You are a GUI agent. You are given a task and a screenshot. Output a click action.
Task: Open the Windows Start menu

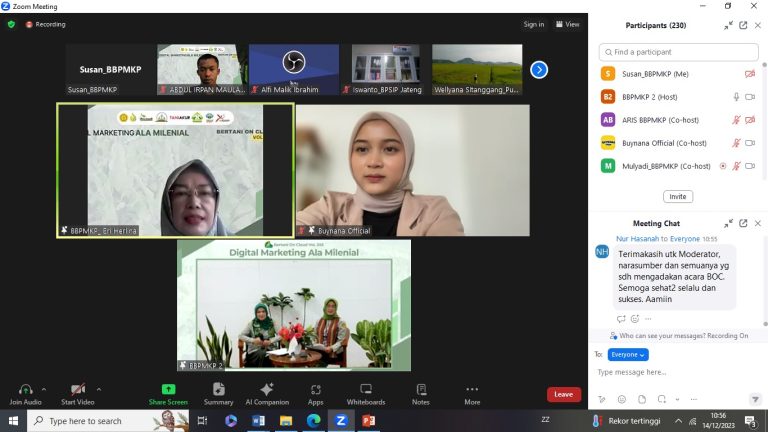(13, 421)
